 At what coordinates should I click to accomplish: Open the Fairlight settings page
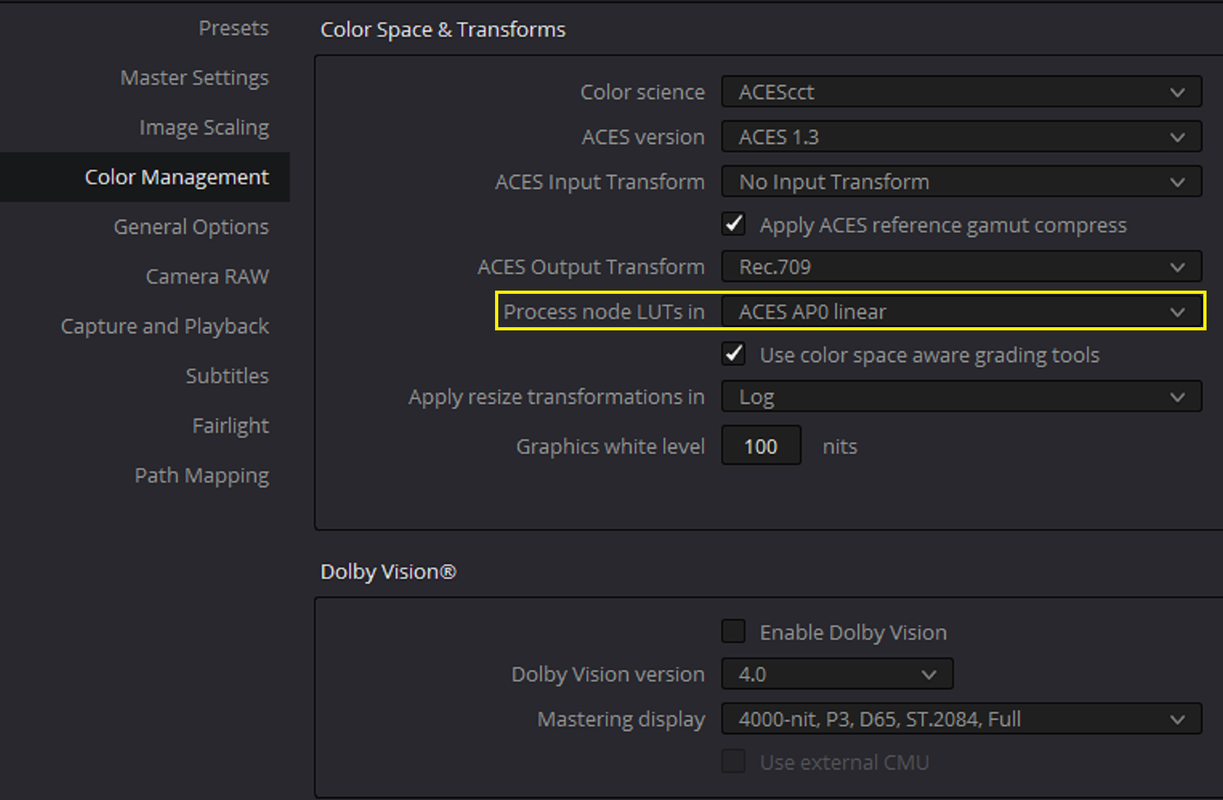(230, 426)
